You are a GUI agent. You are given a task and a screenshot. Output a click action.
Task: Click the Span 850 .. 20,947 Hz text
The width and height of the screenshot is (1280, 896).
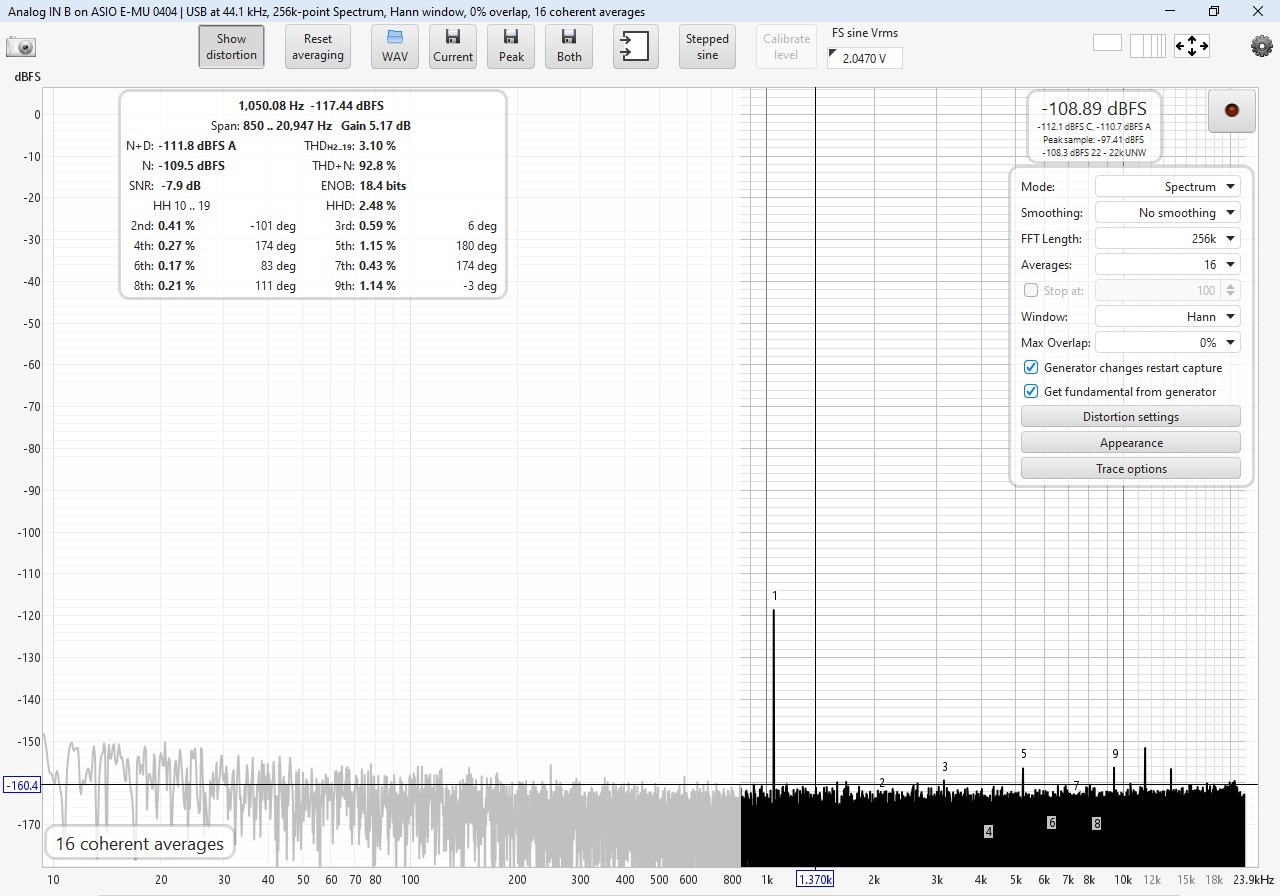(x=271, y=126)
